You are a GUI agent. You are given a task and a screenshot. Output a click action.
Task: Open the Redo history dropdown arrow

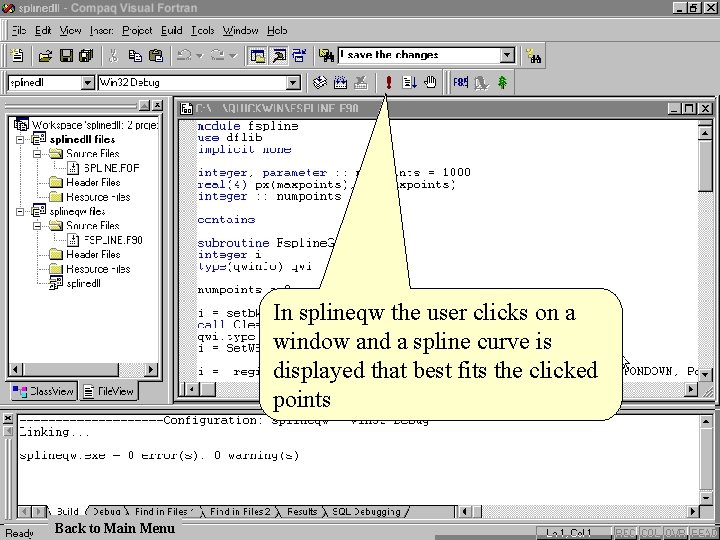click(x=233, y=56)
